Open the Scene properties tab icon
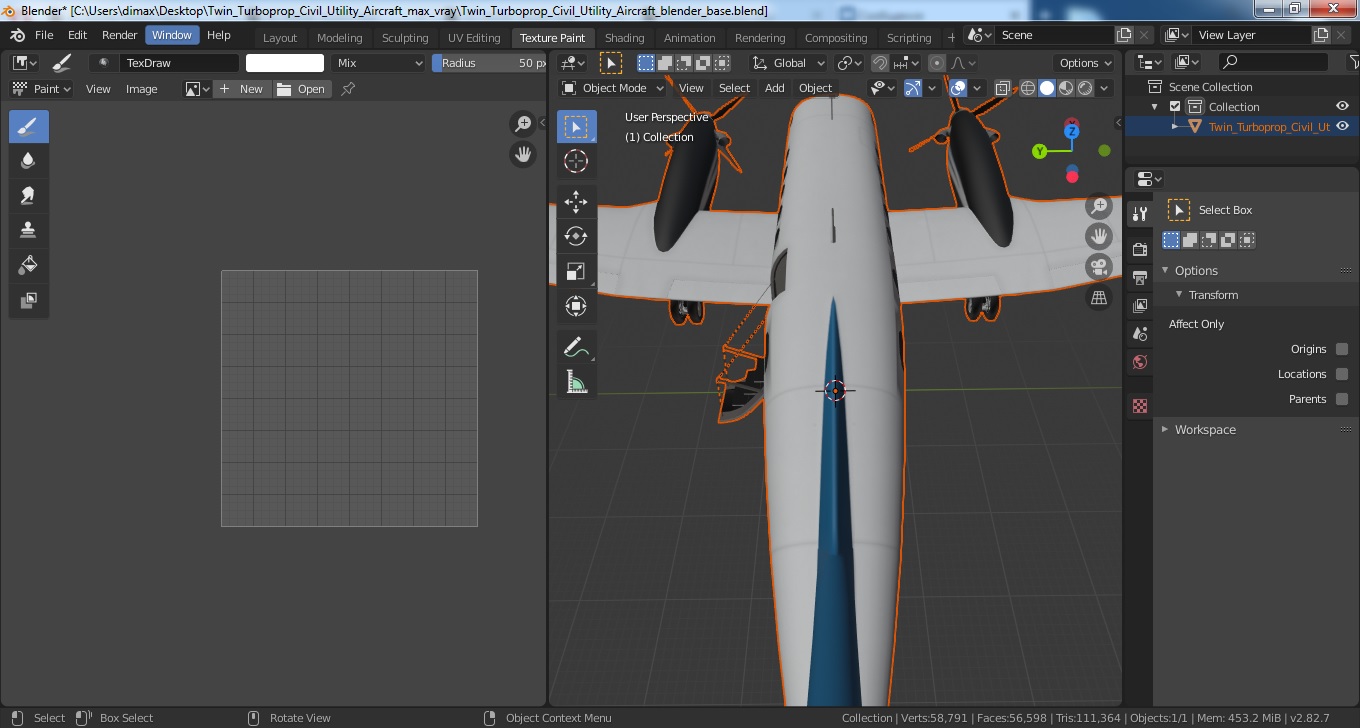This screenshot has width=1360, height=728. tap(1139, 334)
